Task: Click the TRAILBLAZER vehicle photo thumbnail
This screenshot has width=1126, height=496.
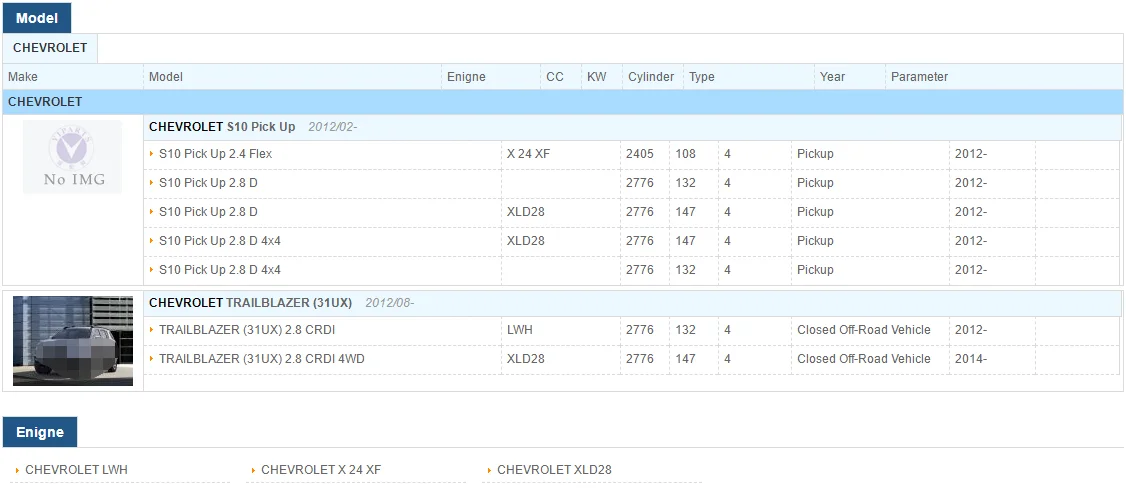Action: click(73, 341)
